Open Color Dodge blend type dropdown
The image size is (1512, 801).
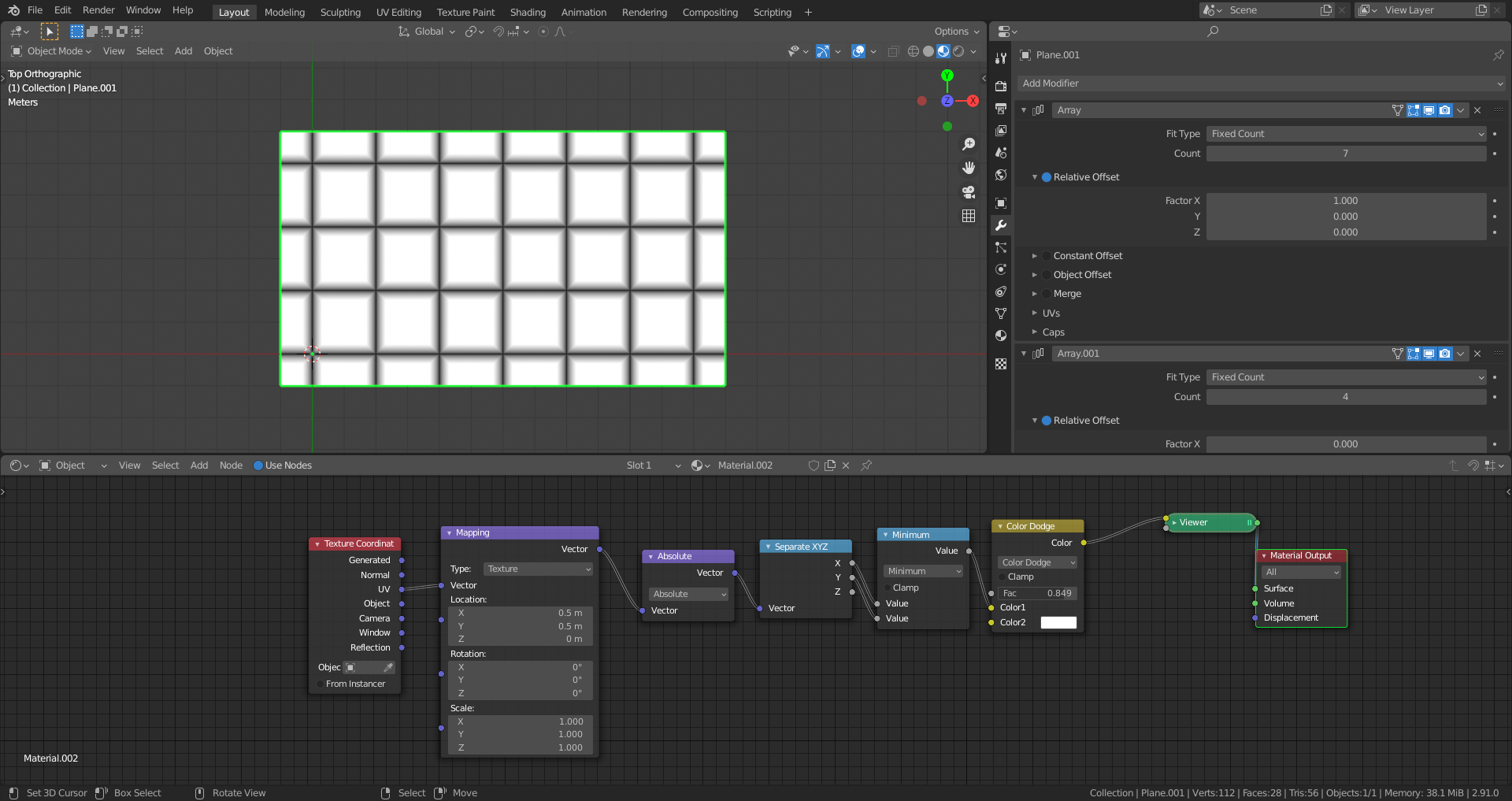tap(1038, 562)
